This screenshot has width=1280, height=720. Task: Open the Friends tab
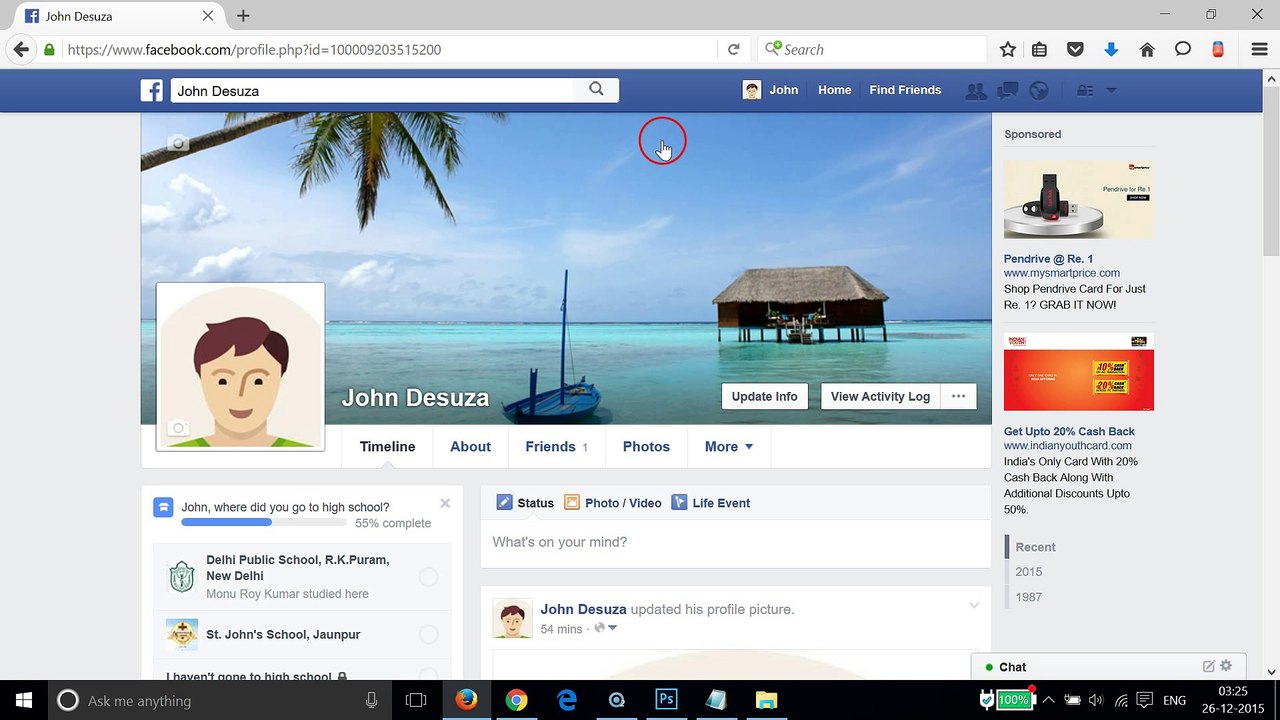pyautogui.click(x=556, y=447)
